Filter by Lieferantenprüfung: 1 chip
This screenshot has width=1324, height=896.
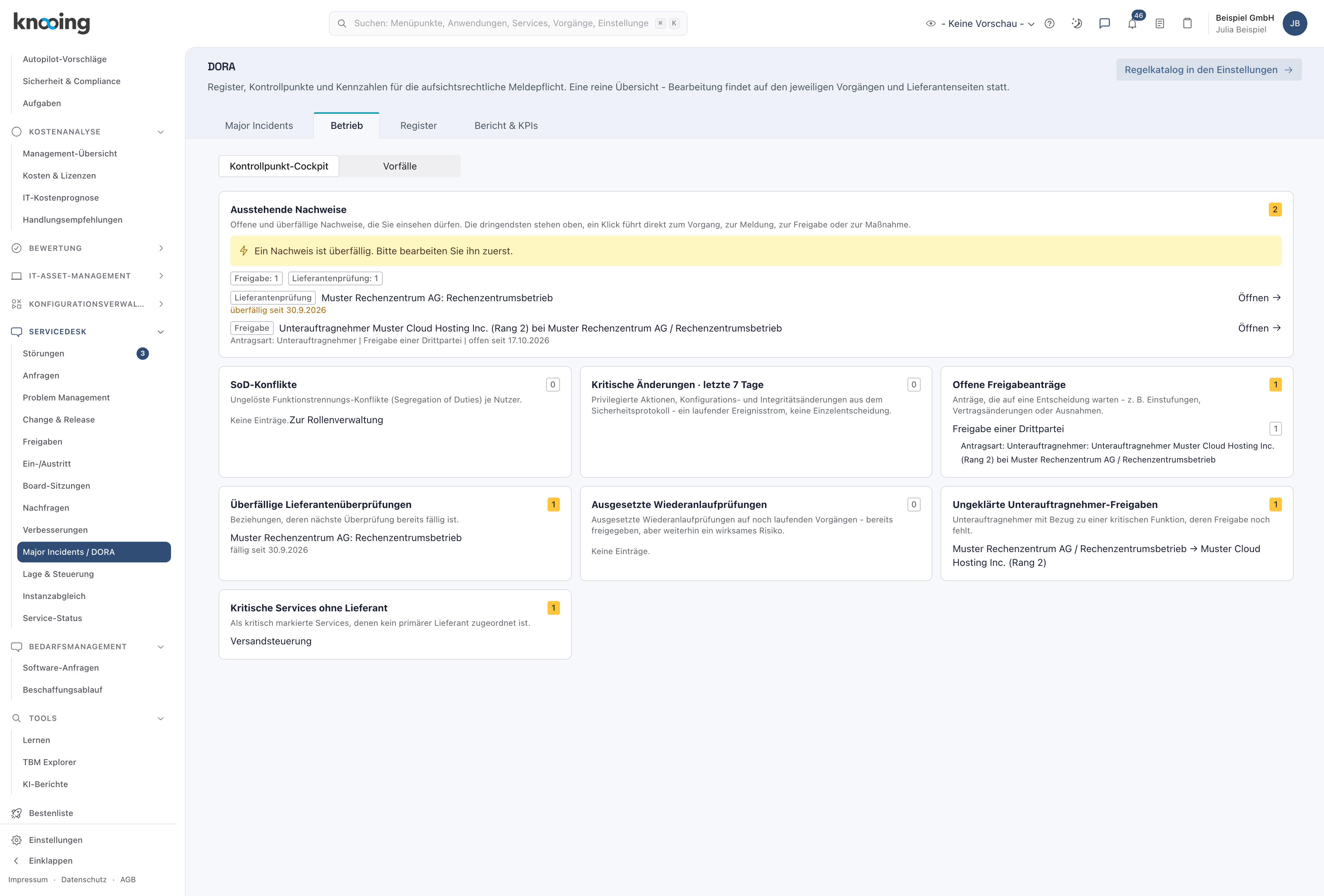(x=335, y=278)
